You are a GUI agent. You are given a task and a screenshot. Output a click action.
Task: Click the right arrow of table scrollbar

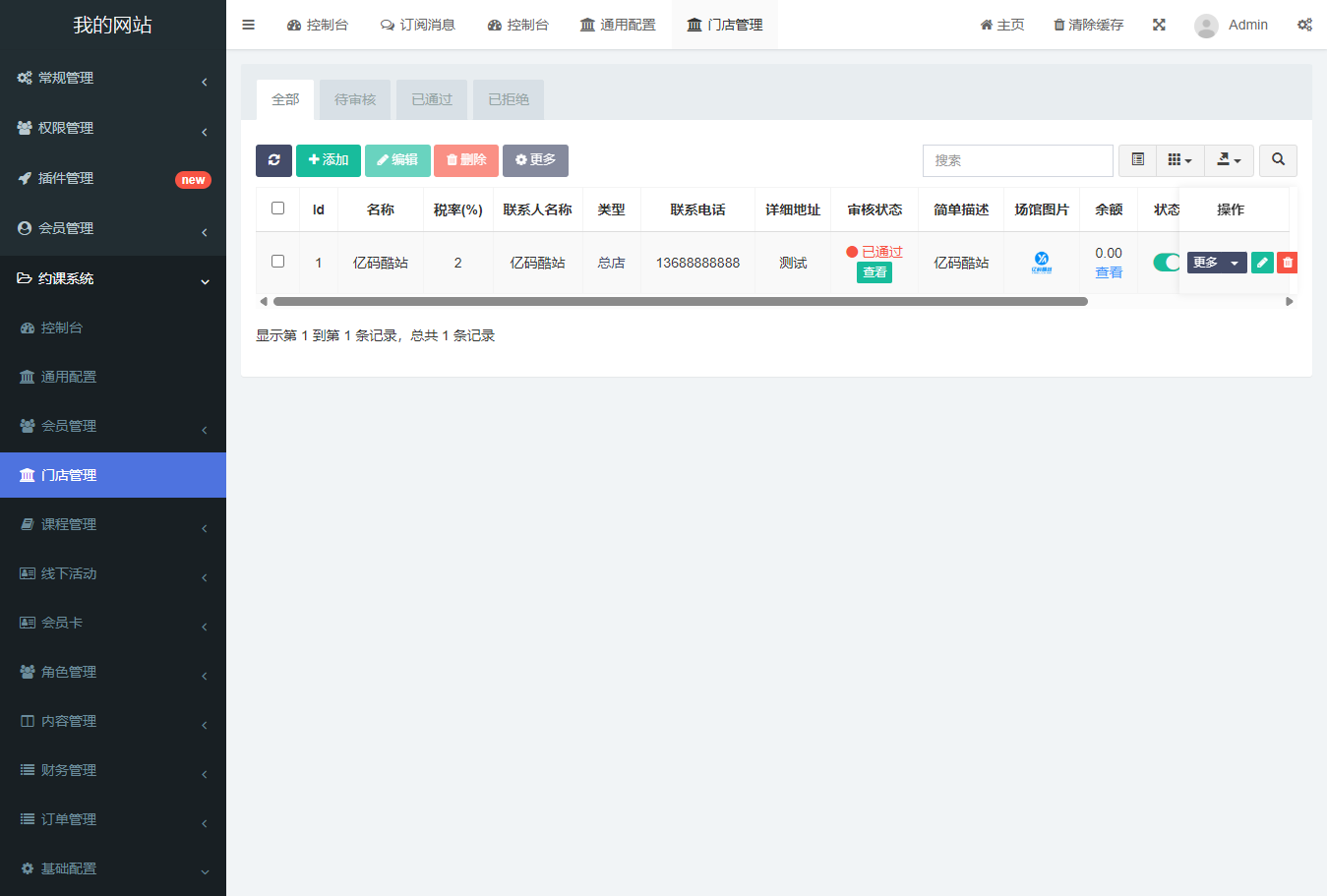coord(1290,301)
